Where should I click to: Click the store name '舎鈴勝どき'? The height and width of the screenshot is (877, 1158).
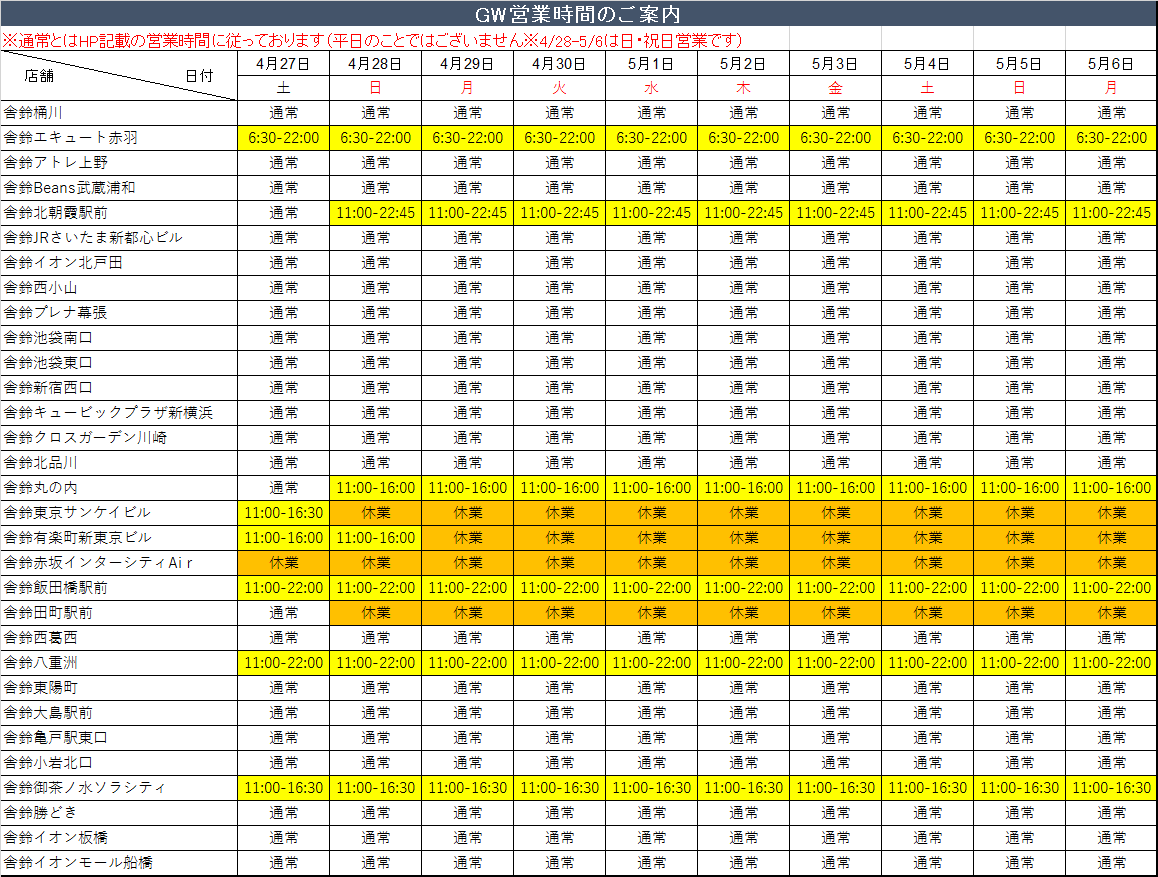(41, 813)
